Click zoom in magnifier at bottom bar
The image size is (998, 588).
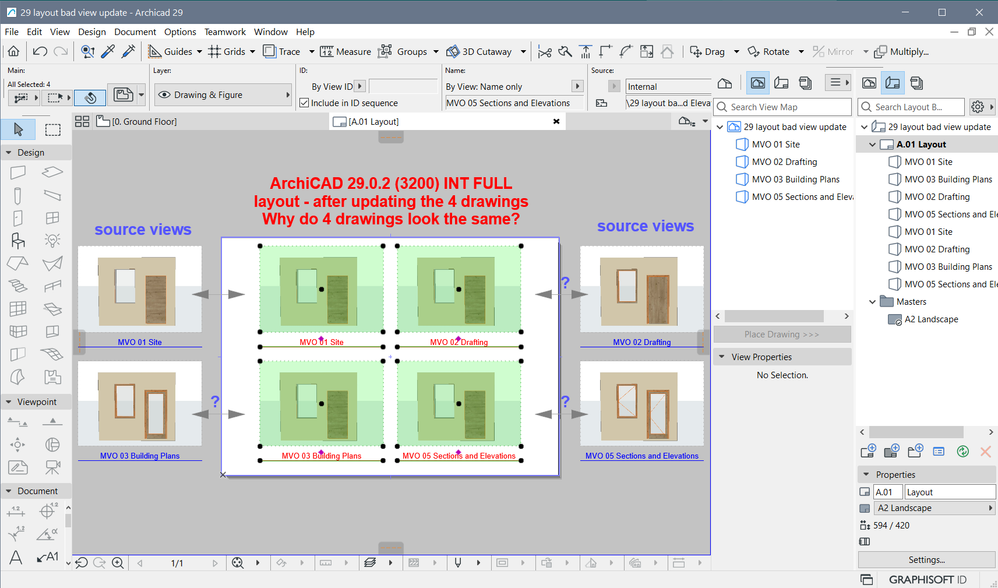[x=118, y=563]
